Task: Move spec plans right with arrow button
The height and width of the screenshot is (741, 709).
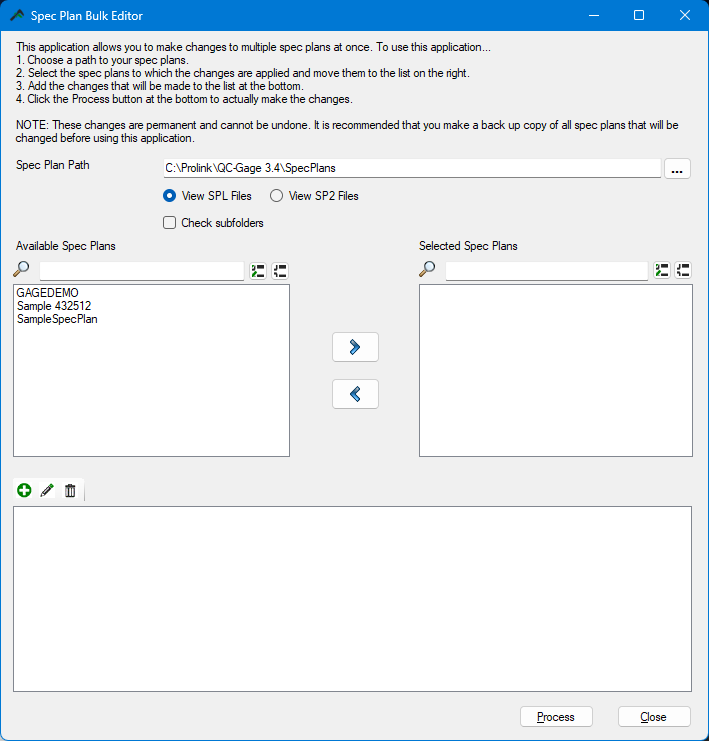Action: click(355, 347)
